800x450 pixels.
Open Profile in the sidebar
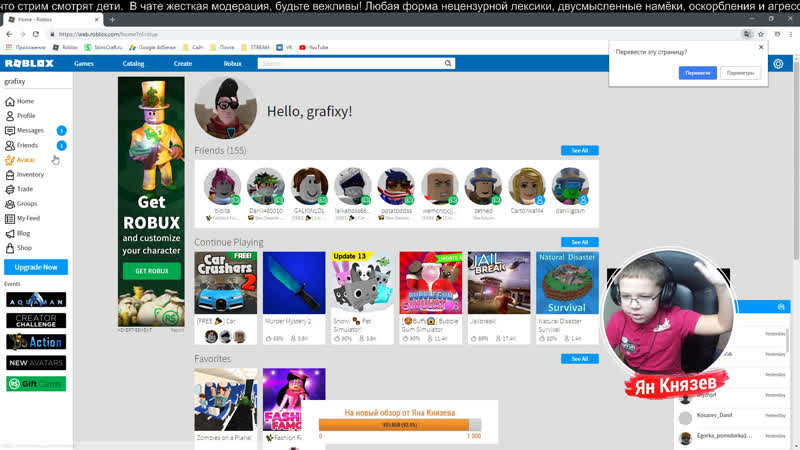coord(20,116)
